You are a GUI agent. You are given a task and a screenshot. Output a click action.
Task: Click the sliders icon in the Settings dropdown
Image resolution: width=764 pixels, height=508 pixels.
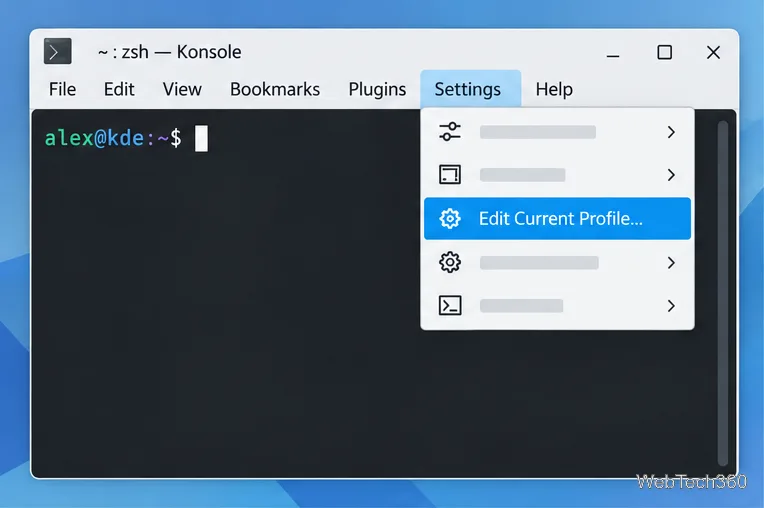450,132
